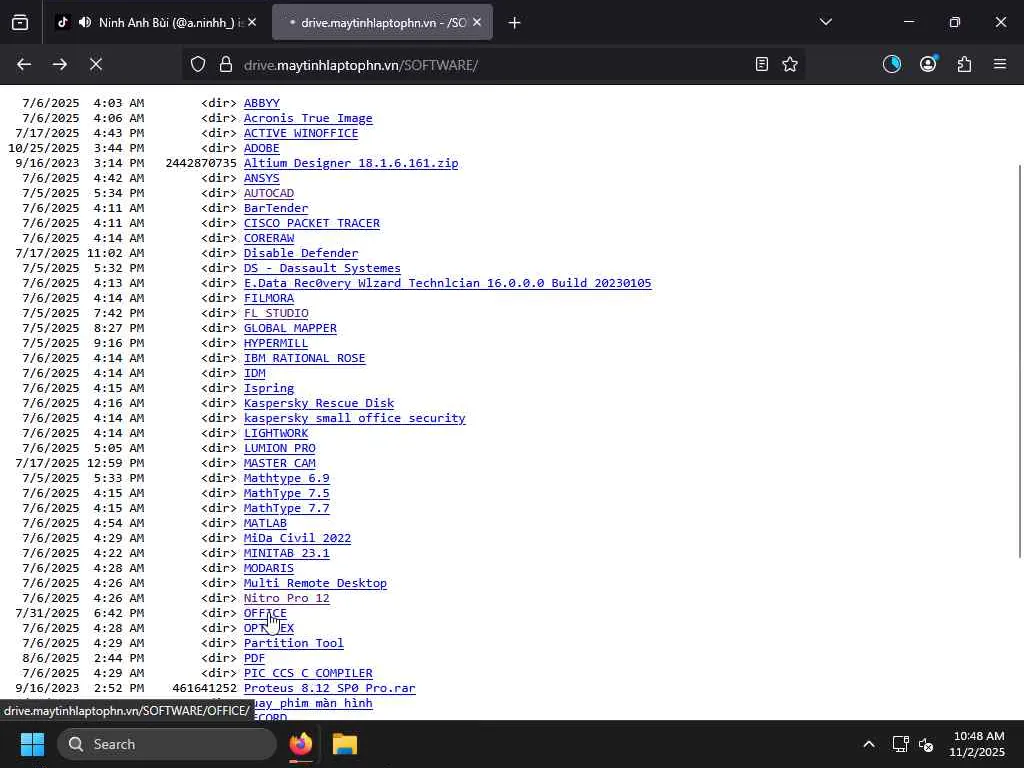Open MathType 7.5 folder
Screen dimensions: 1024x768
pyautogui.click(x=286, y=494)
